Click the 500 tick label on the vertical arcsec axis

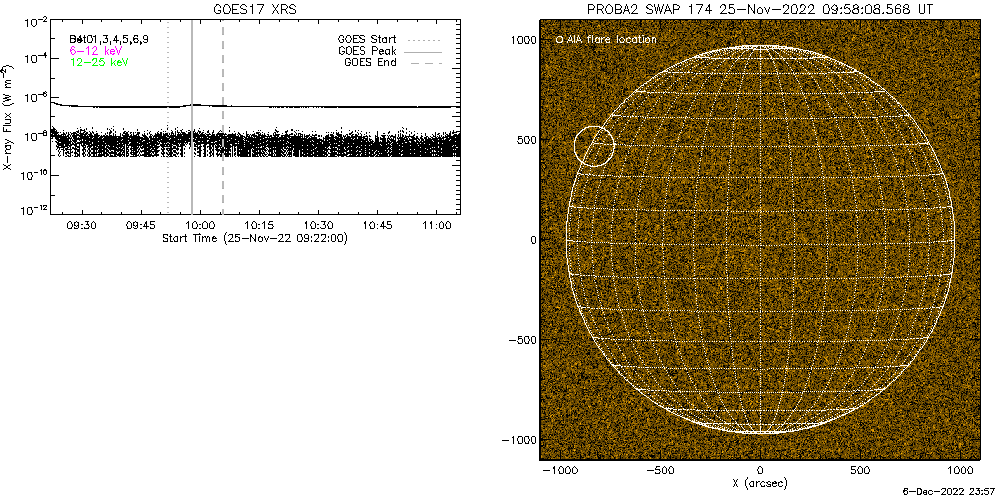(x=526, y=140)
